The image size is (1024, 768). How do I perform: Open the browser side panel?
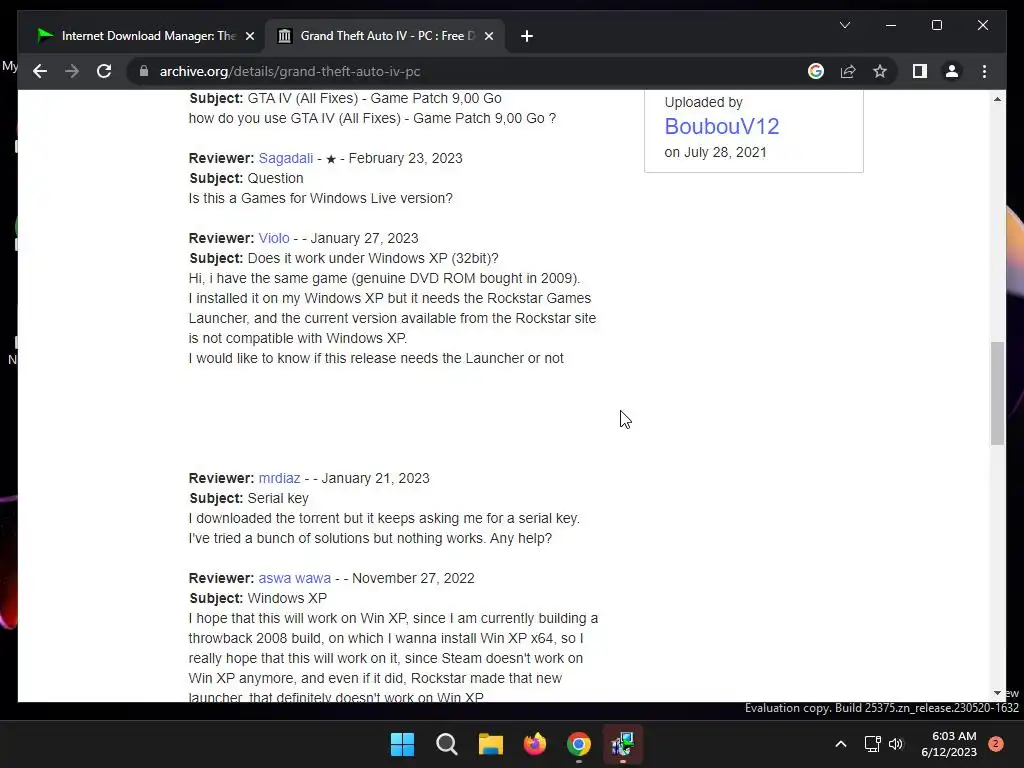[x=920, y=71]
